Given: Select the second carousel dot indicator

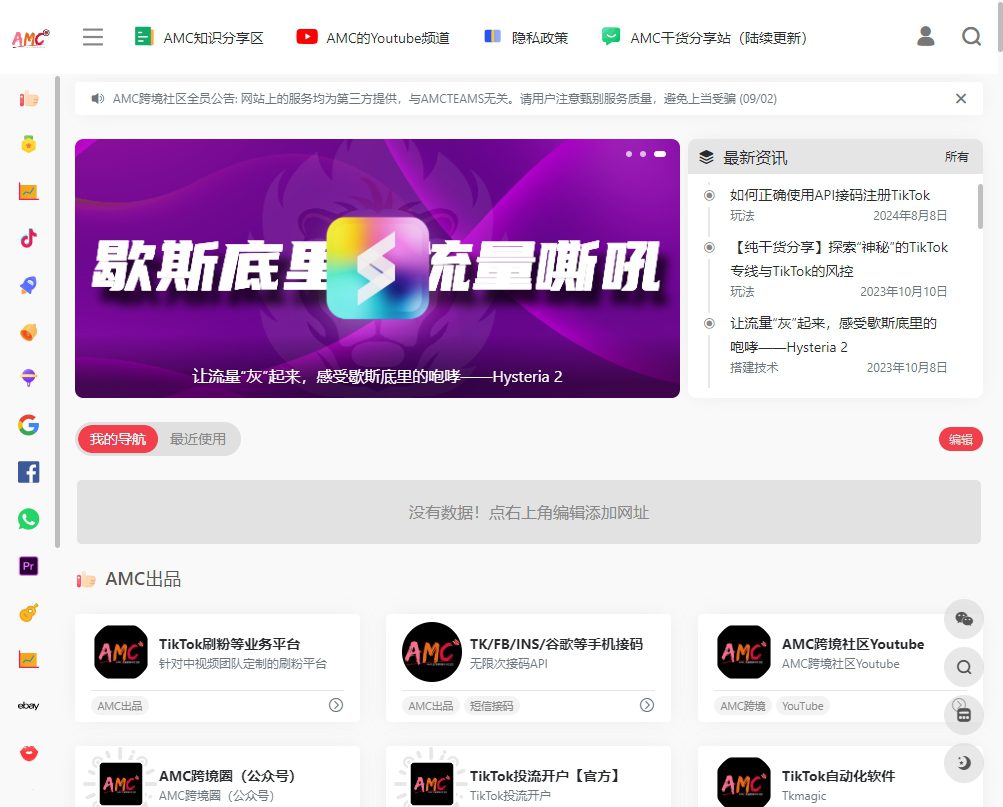Looking at the screenshot, I should (x=643, y=154).
